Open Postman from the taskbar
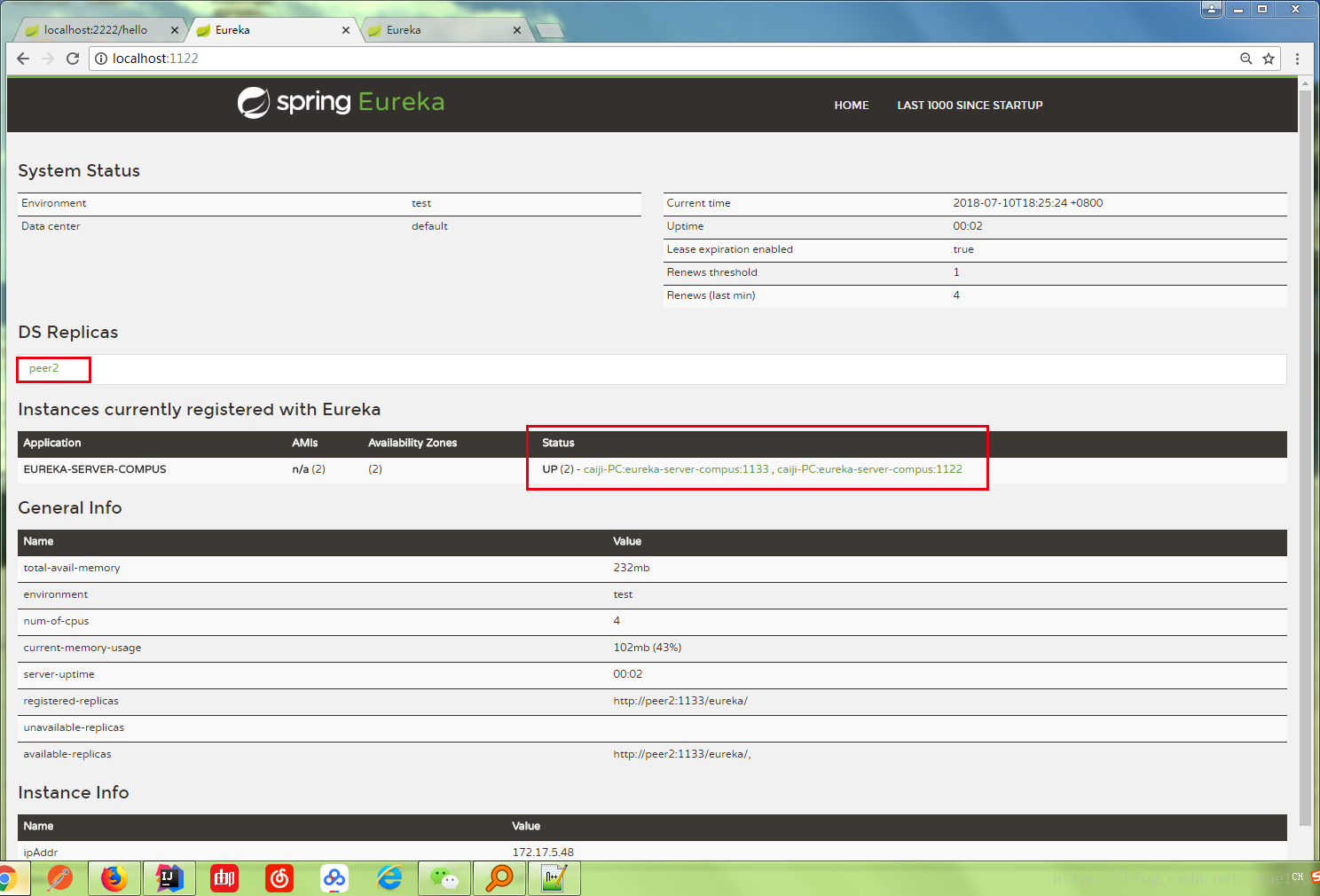 (x=59, y=878)
